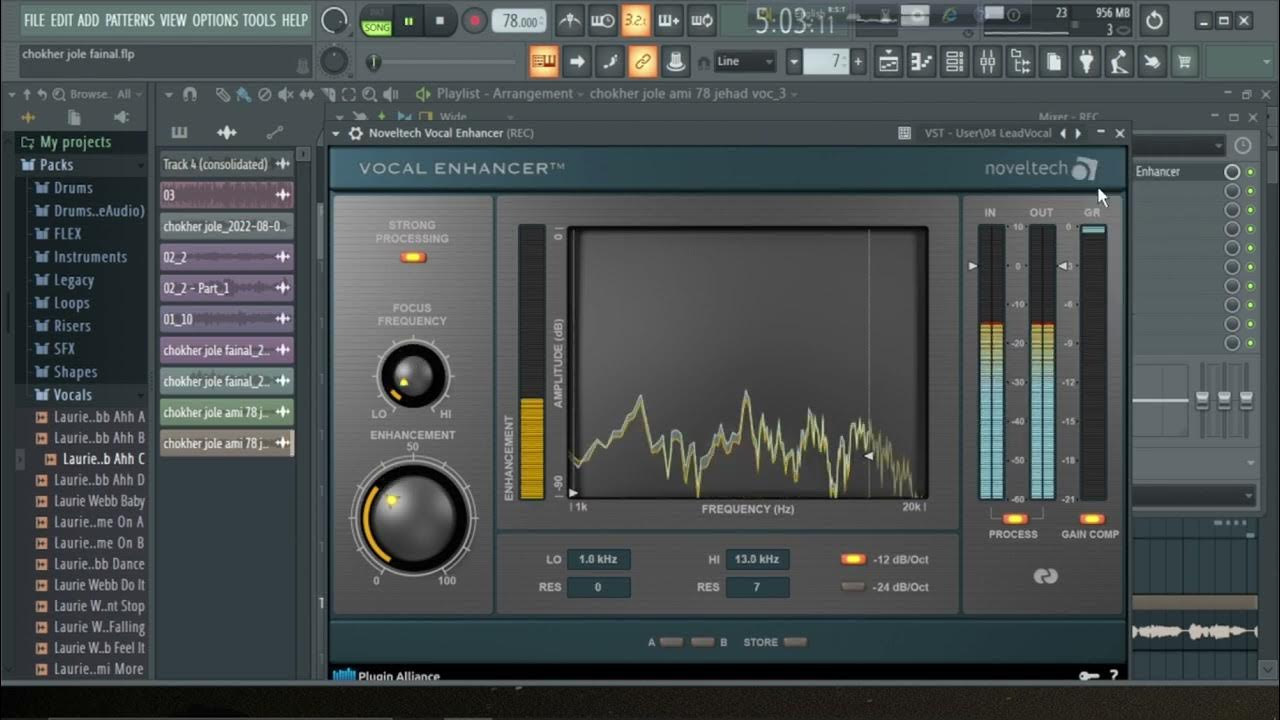Viewport: 1280px width, 720px height.
Task: Toggle loop recording icon
Action: tap(701, 20)
